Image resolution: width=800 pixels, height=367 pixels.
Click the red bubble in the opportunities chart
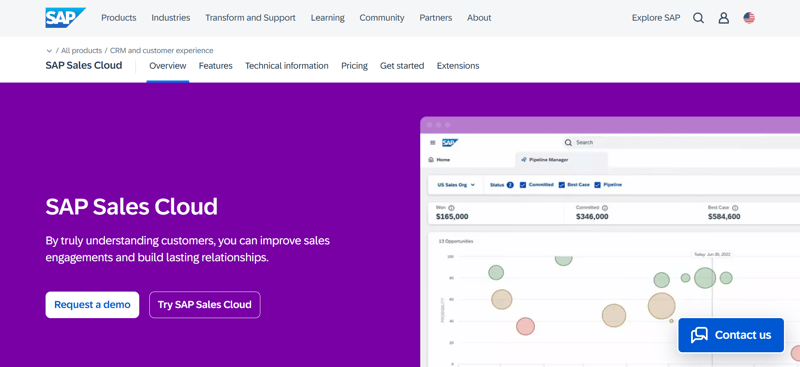point(525,326)
